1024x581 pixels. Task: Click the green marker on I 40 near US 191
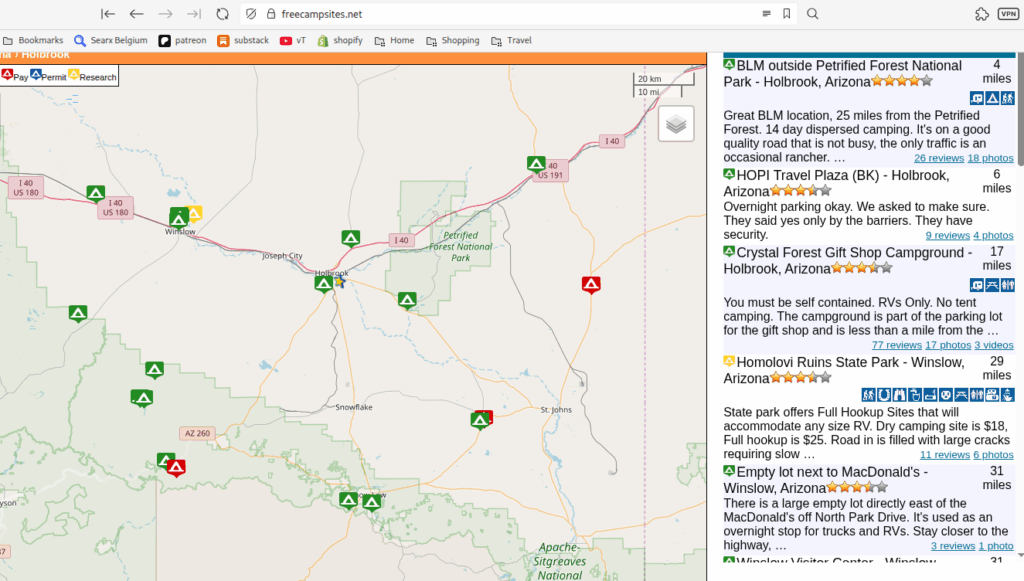[x=536, y=164]
